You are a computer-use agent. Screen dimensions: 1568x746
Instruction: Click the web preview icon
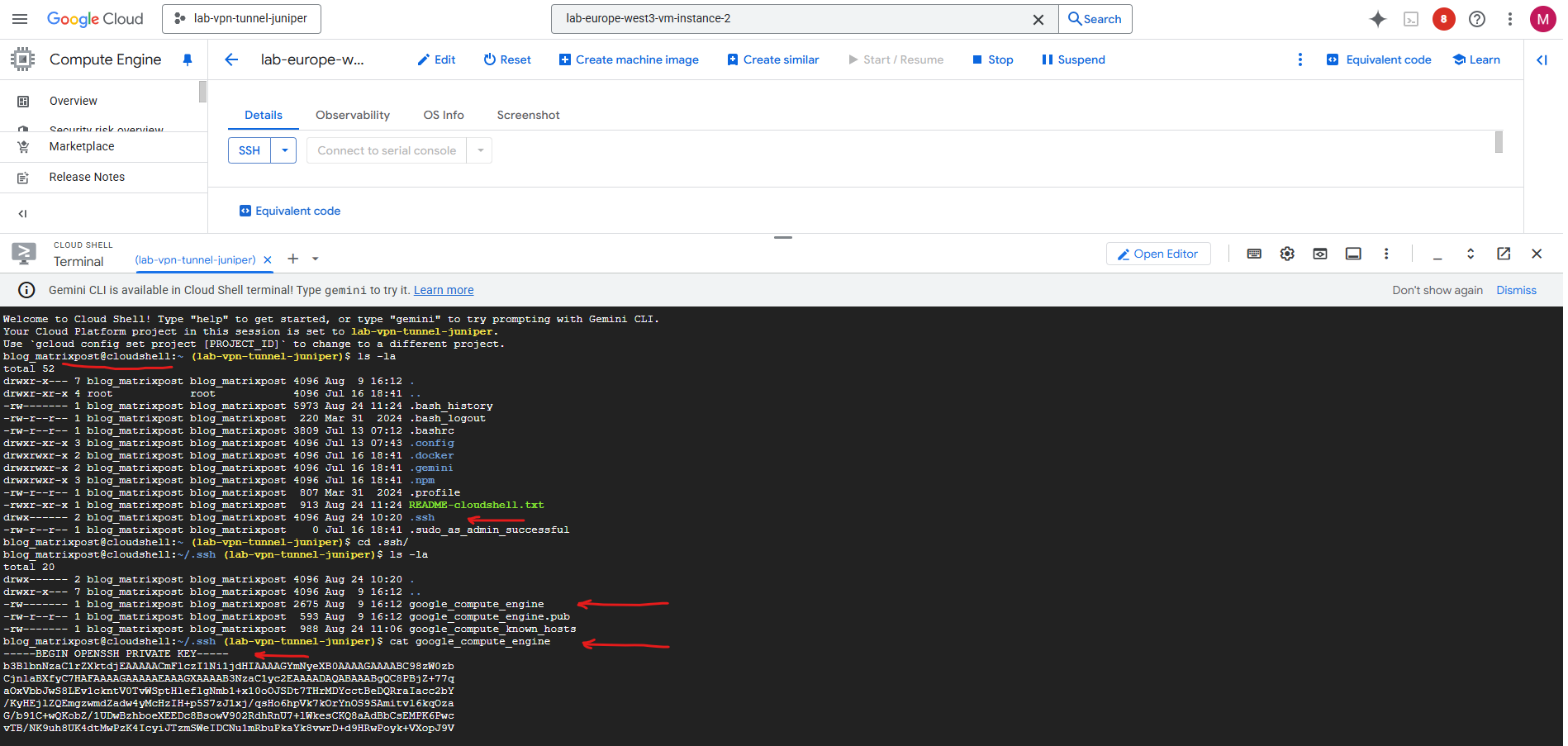(x=1320, y=254)
